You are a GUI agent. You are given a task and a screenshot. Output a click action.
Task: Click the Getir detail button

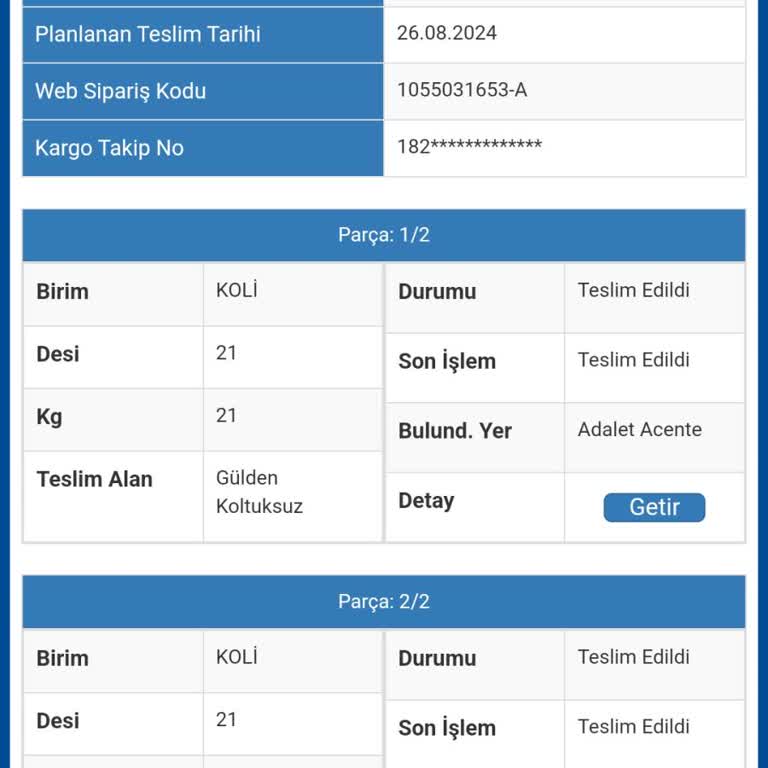tap(654, 507)
